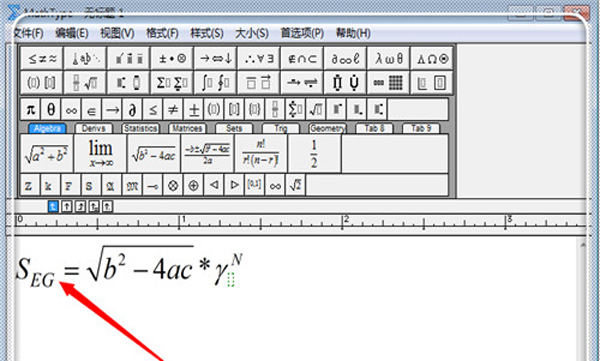Image resolution: width=600 pixels, height=361 pixels.
Task: Insert the infinity symbol from small bar
Action: [71, 110]
